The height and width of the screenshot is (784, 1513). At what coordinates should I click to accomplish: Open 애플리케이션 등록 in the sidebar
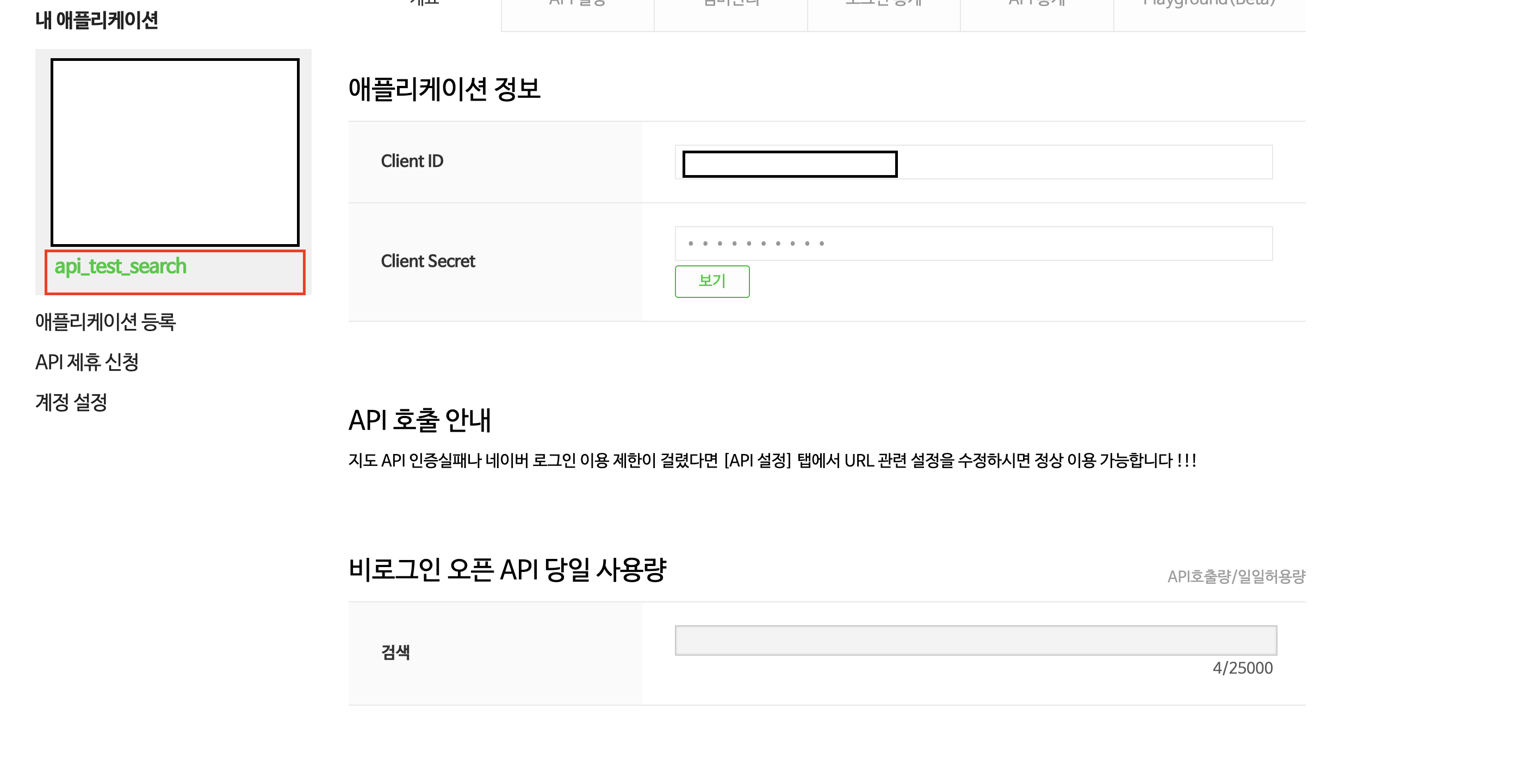[x=105, y=322]
